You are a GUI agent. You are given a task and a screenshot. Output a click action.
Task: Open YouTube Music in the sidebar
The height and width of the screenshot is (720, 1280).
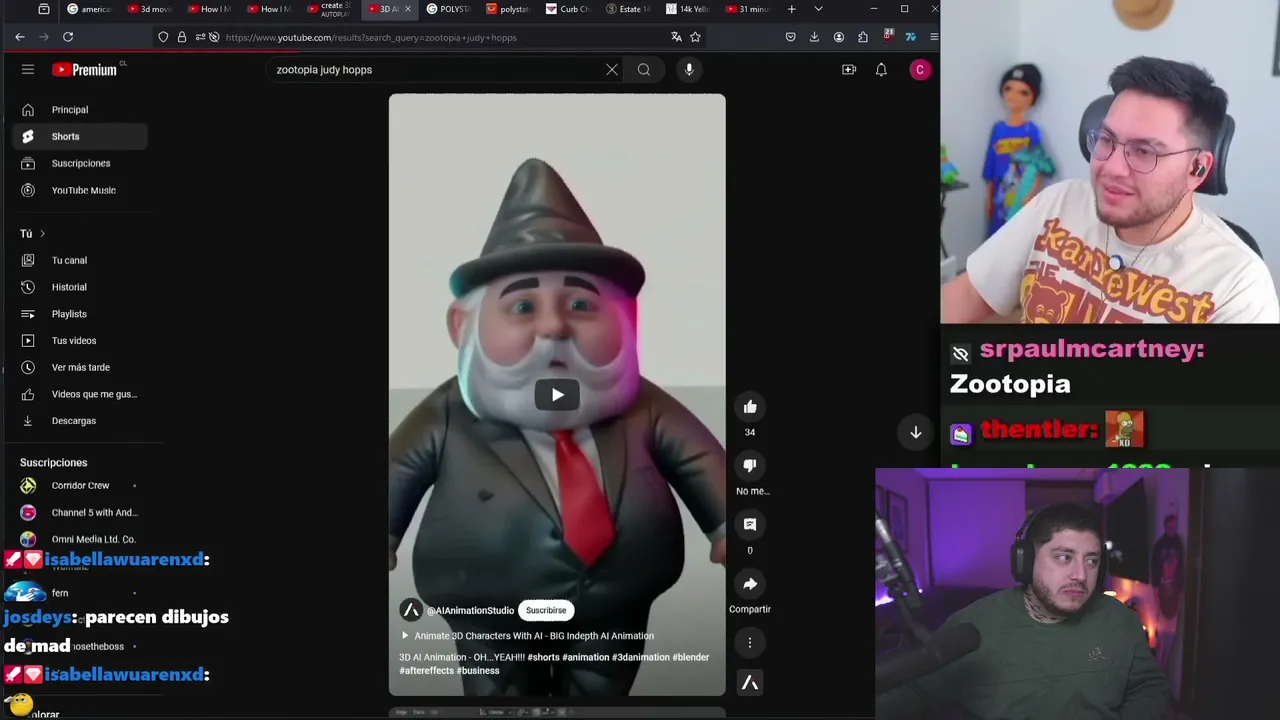click(81, 190)
